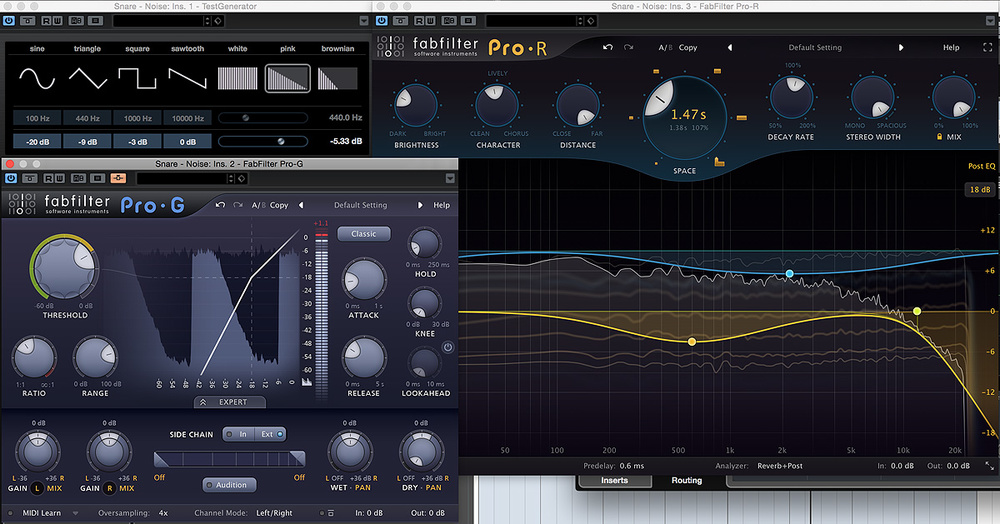Select blue EQ node on decay rate curve
The height and width of the screenshot is (524, 1000).
point(790,273)
